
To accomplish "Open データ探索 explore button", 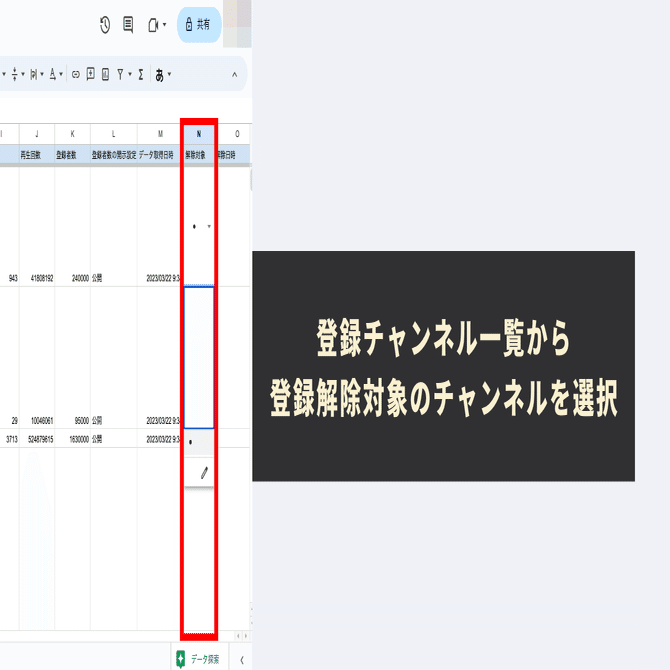I will click(x=200, y=659).
